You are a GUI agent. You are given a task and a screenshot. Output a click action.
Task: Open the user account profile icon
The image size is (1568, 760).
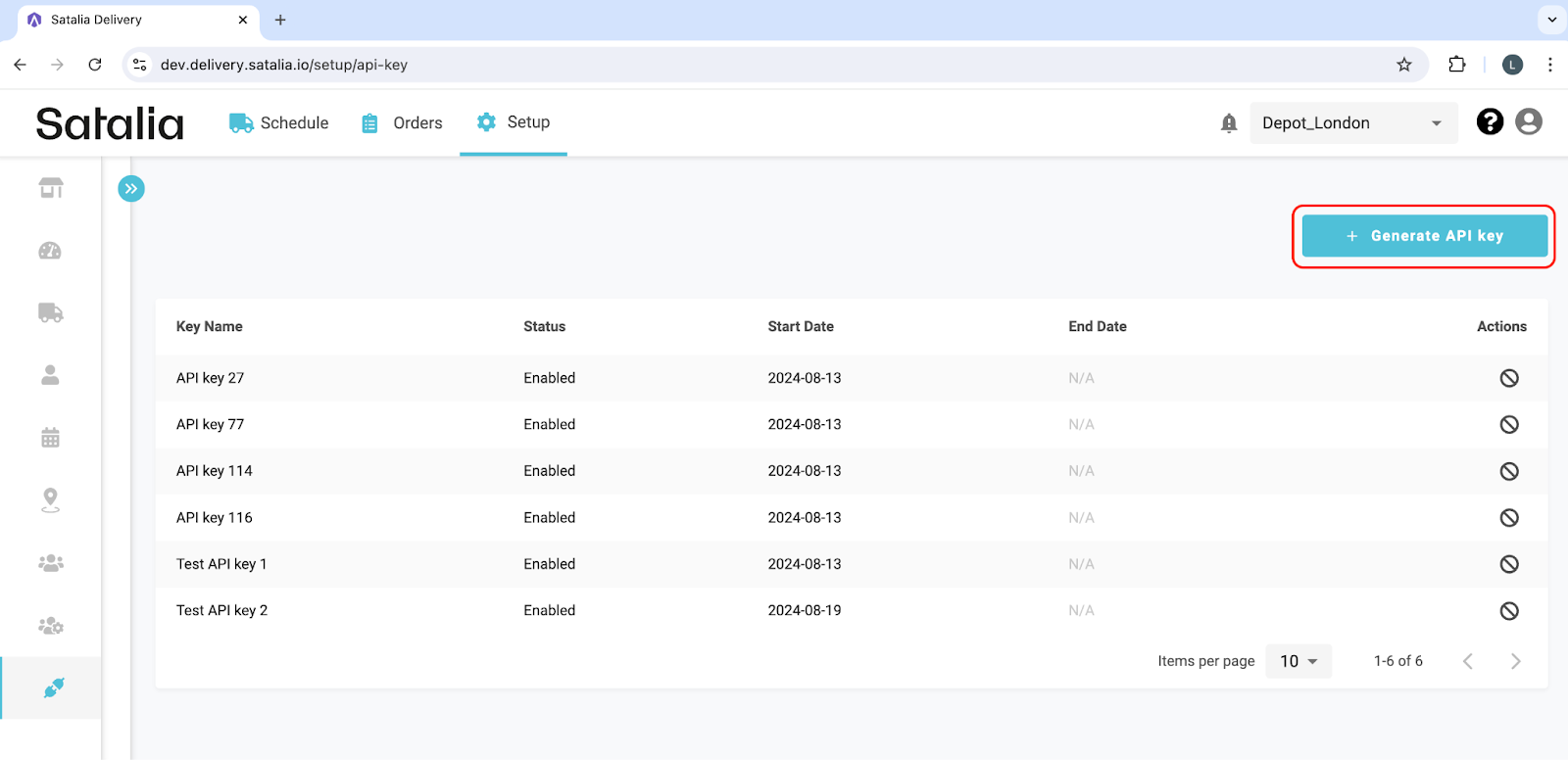pos(1528,122)
